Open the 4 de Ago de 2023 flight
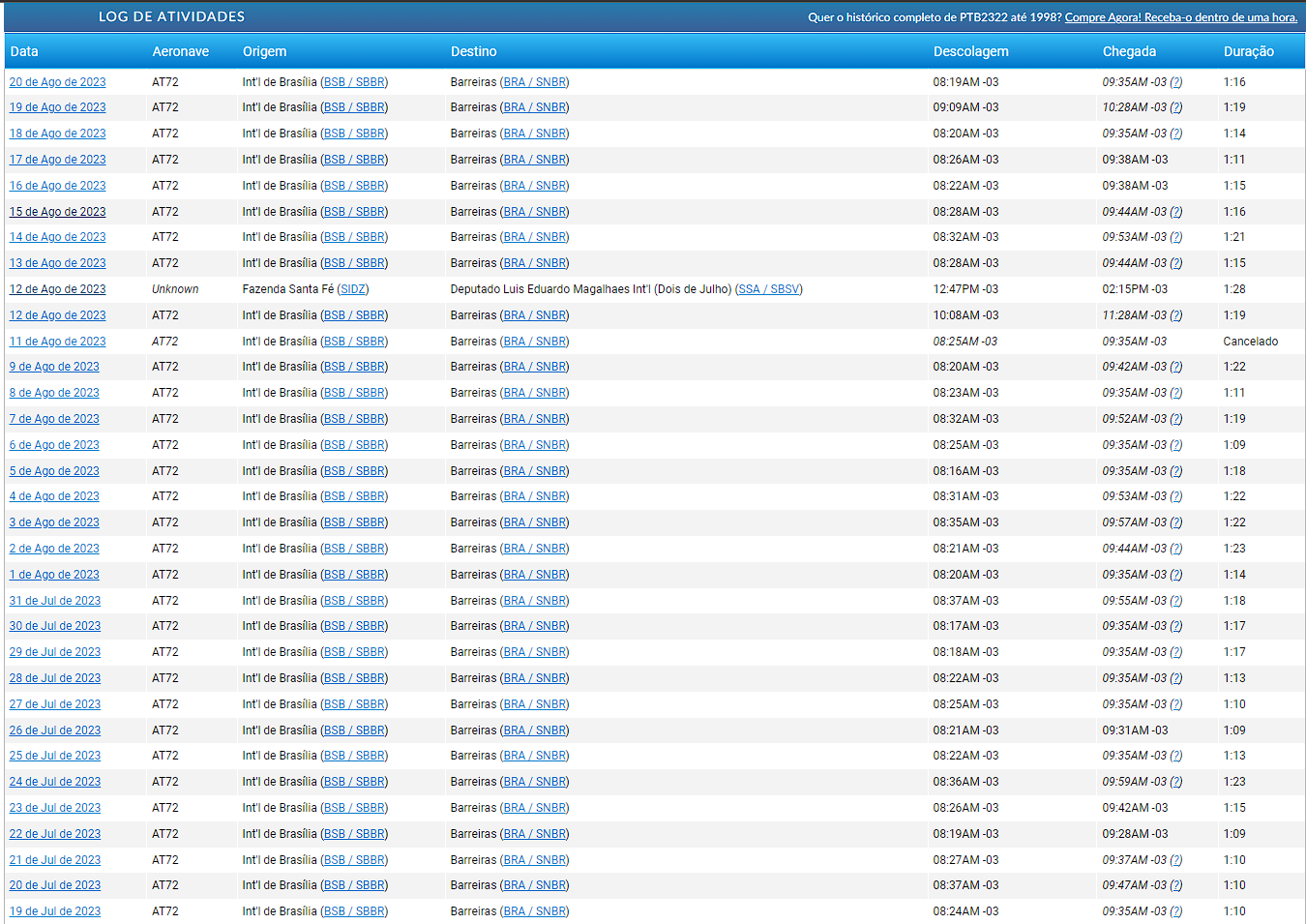The image size is (1306, 924). pos(54,496)
